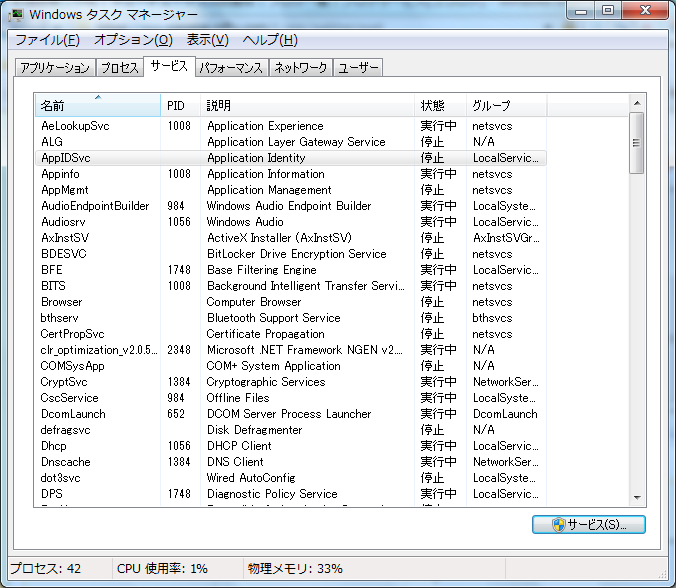Click the AxInstSVGr... group cell
Viewport: 676px width, 588px height.
[506, 238]
